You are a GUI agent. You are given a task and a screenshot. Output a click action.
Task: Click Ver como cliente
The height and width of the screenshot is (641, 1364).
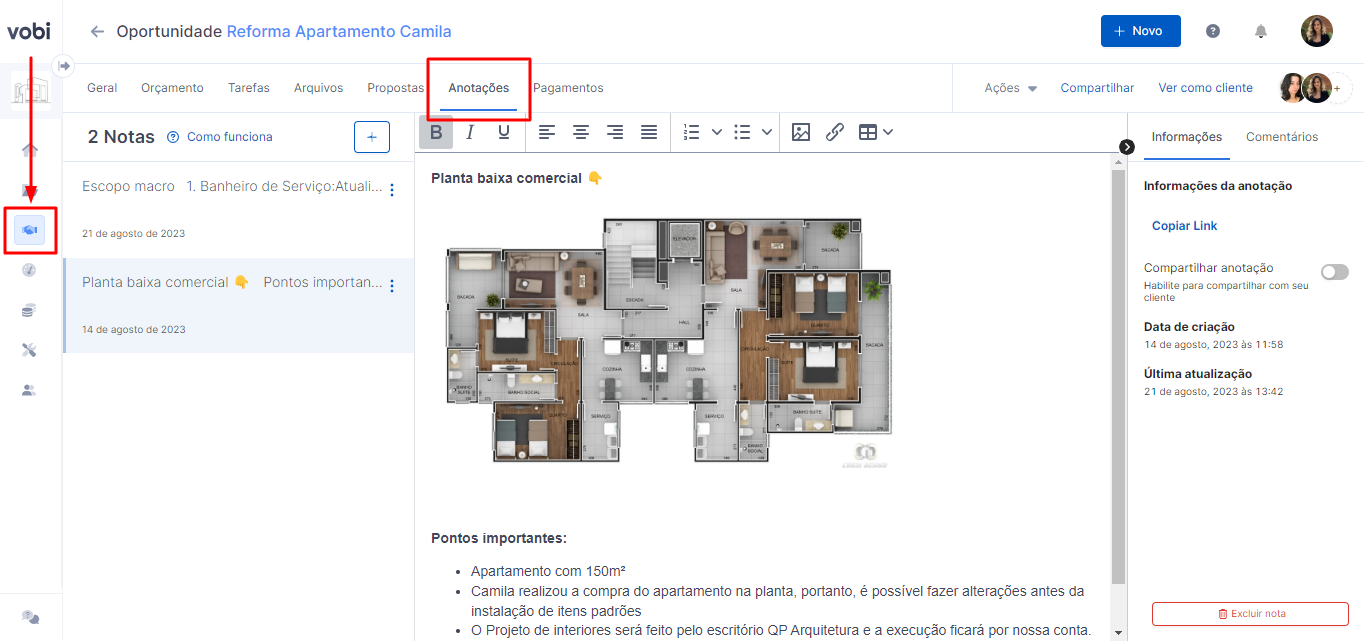tap(1205, 88)
